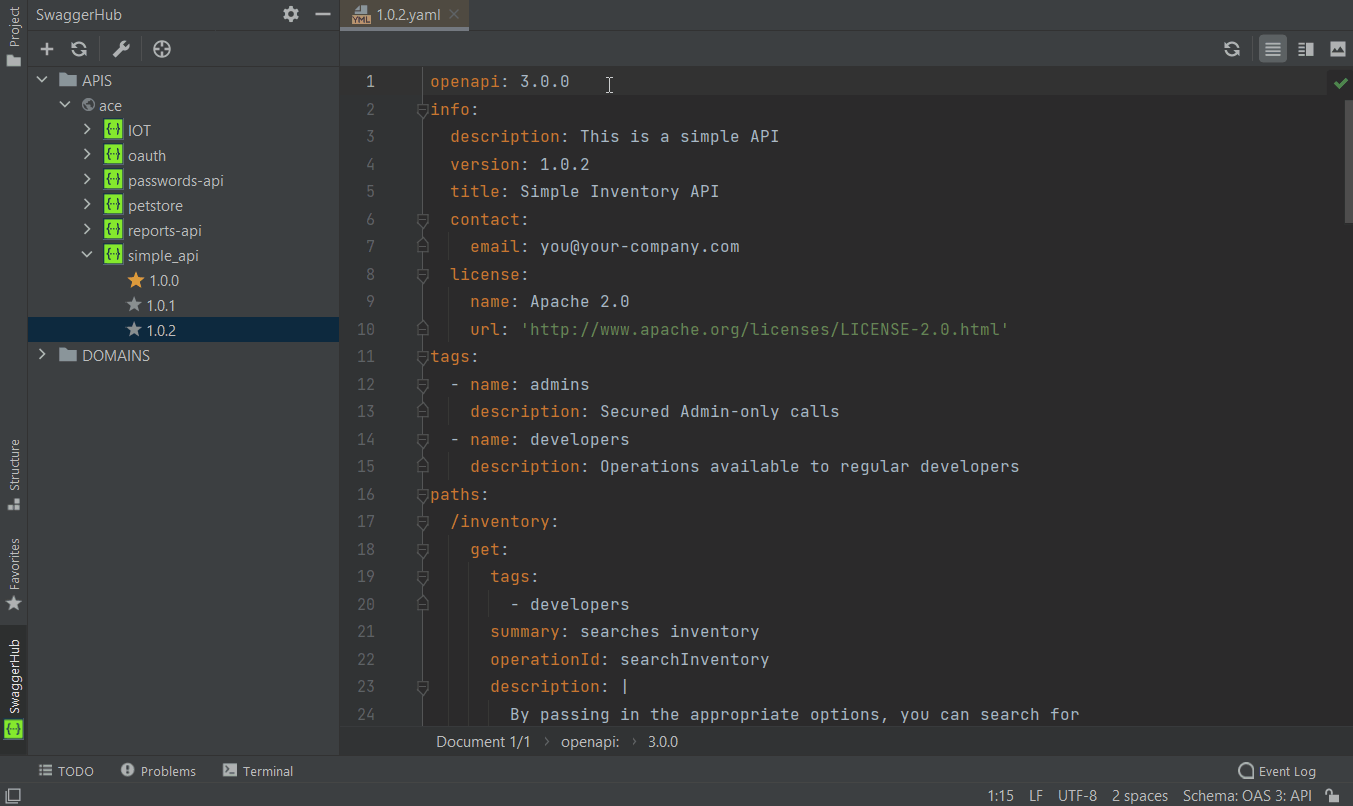The image size is (1353, 806).
Task: Open SwaggerHub settings wrench icon
Action: coord(121,49)
